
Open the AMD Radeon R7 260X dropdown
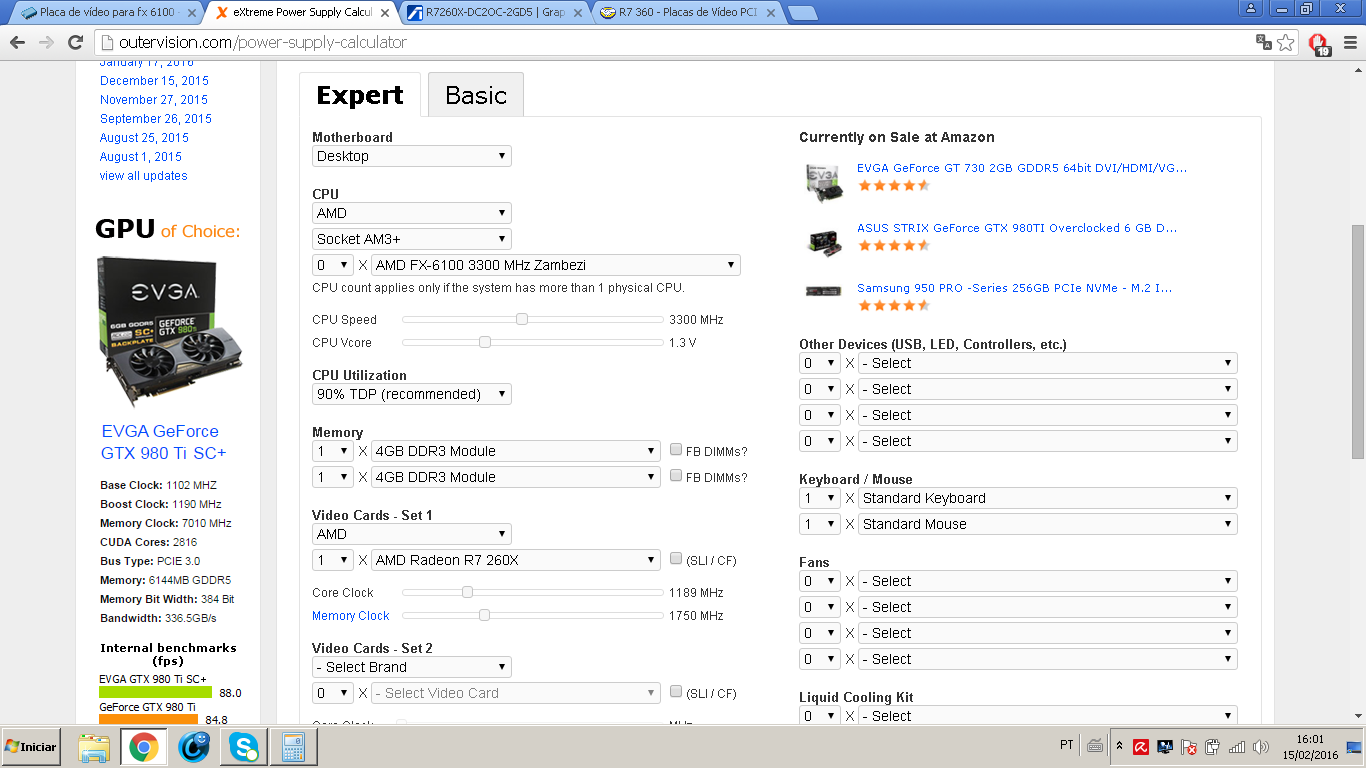516,560
